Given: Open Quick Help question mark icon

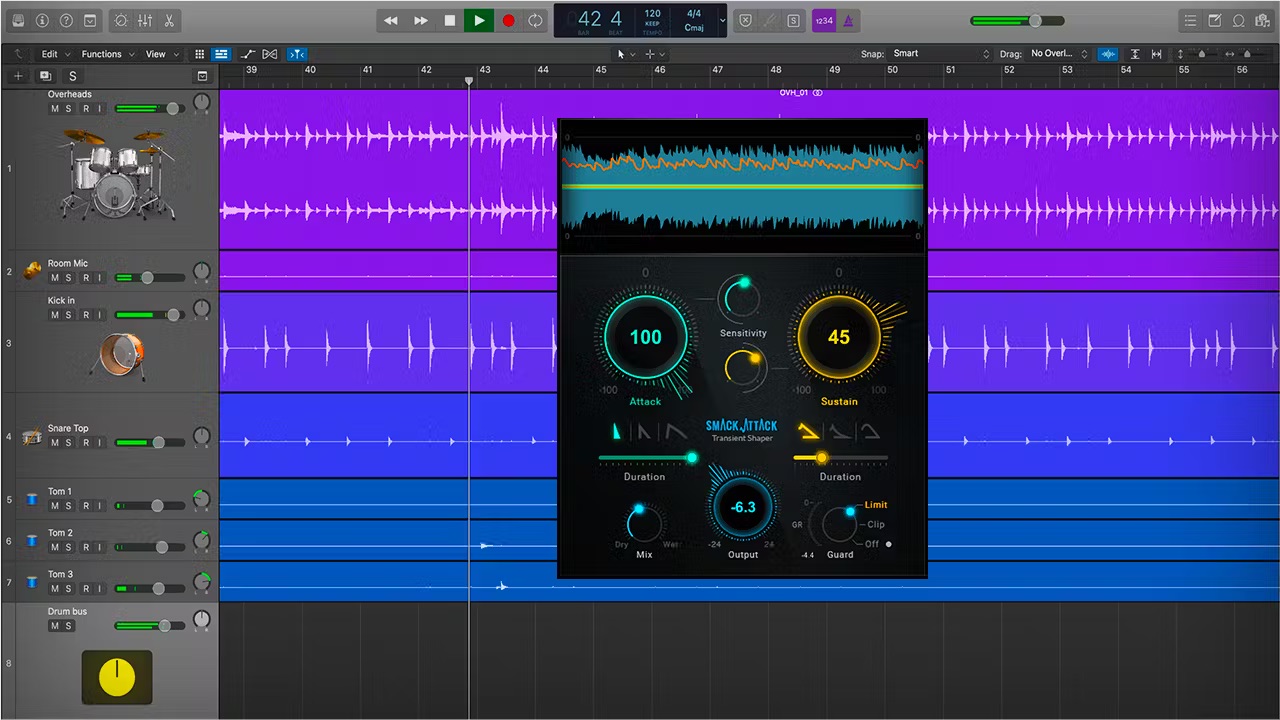Looking at the screenshot, I should tap(66, 20).
